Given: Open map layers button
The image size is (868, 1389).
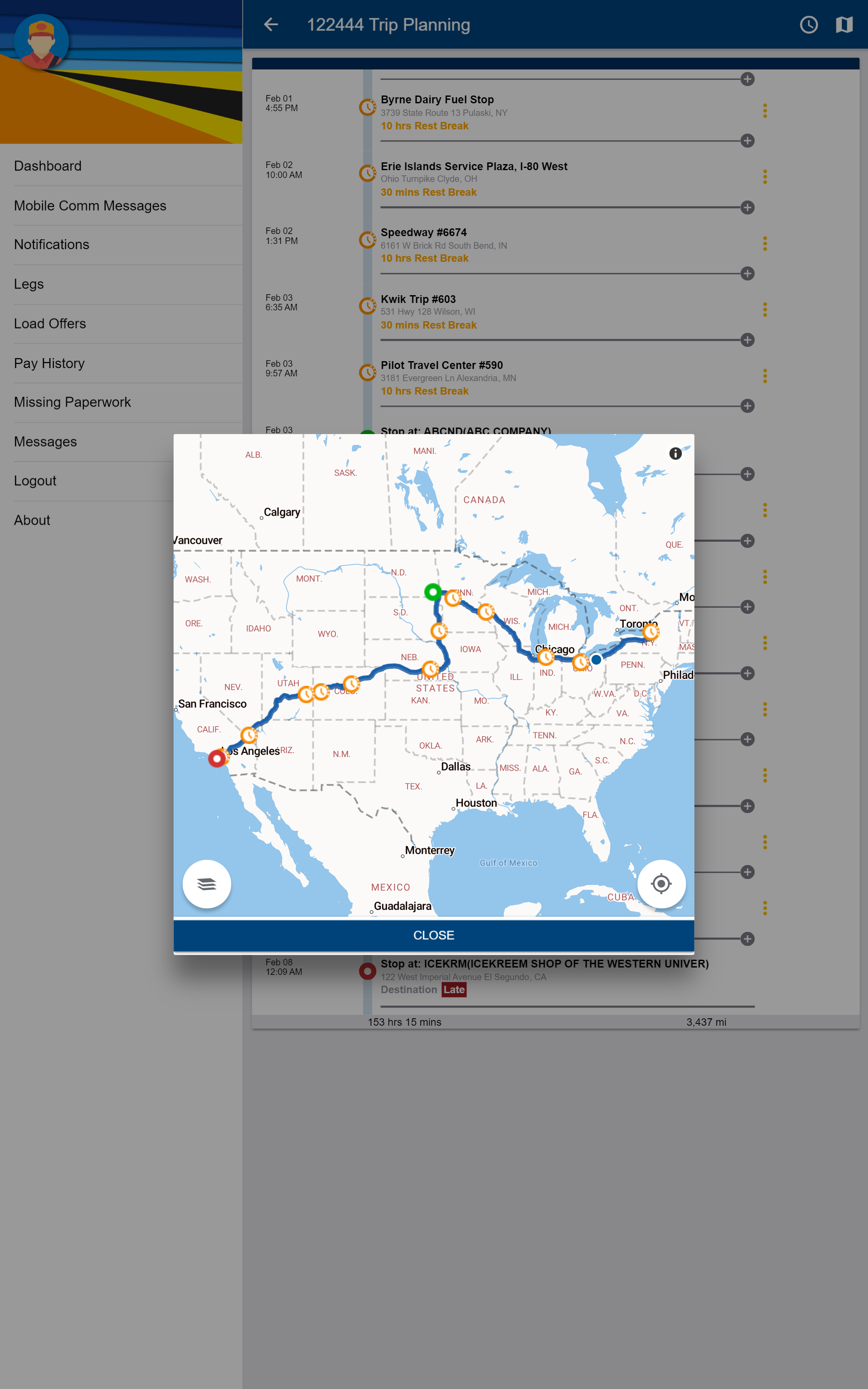Looking at the screenshot, I should pyautogui.click(x=207, y=884).
